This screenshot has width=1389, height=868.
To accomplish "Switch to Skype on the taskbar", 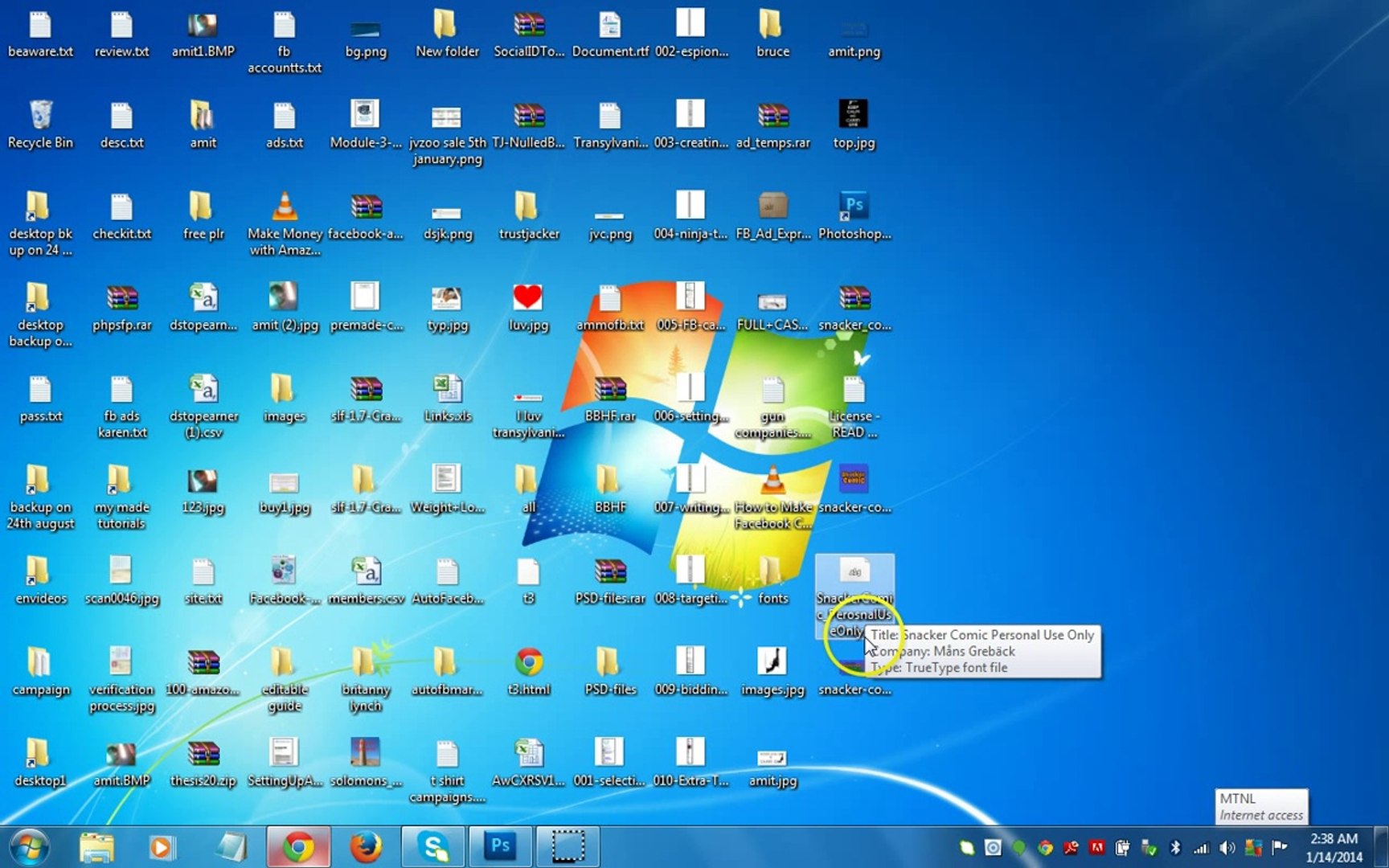I will [433, 847].
